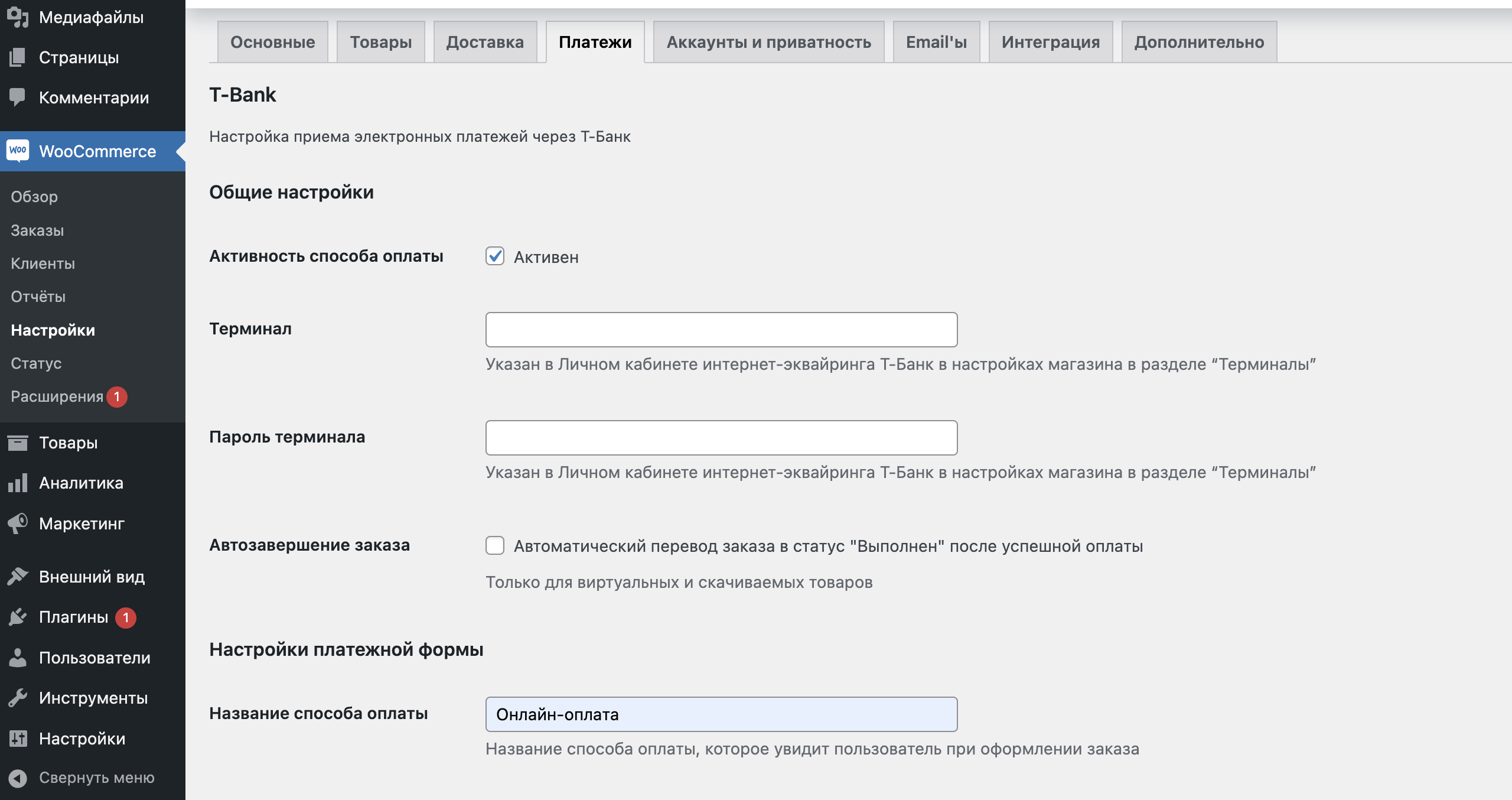The image size is (1512, 800).
Task: Go to Страницы menu label
Action: pyautogui.click(x=79, y=57)
